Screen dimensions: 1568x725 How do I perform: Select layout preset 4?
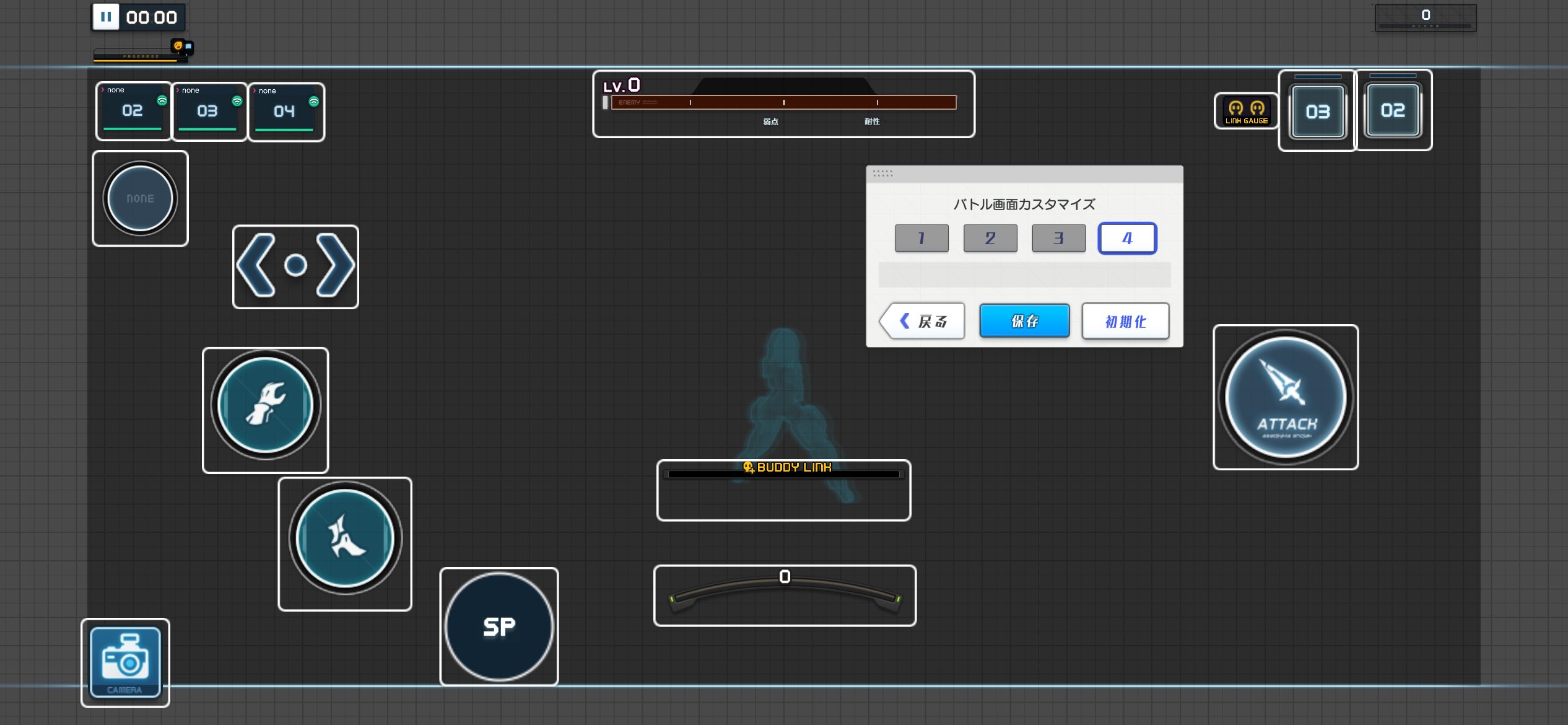tap(1127, 238)
